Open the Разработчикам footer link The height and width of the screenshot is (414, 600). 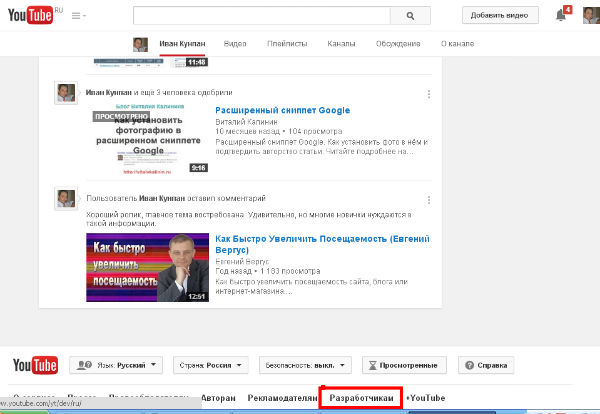click(x=362, y=398)
